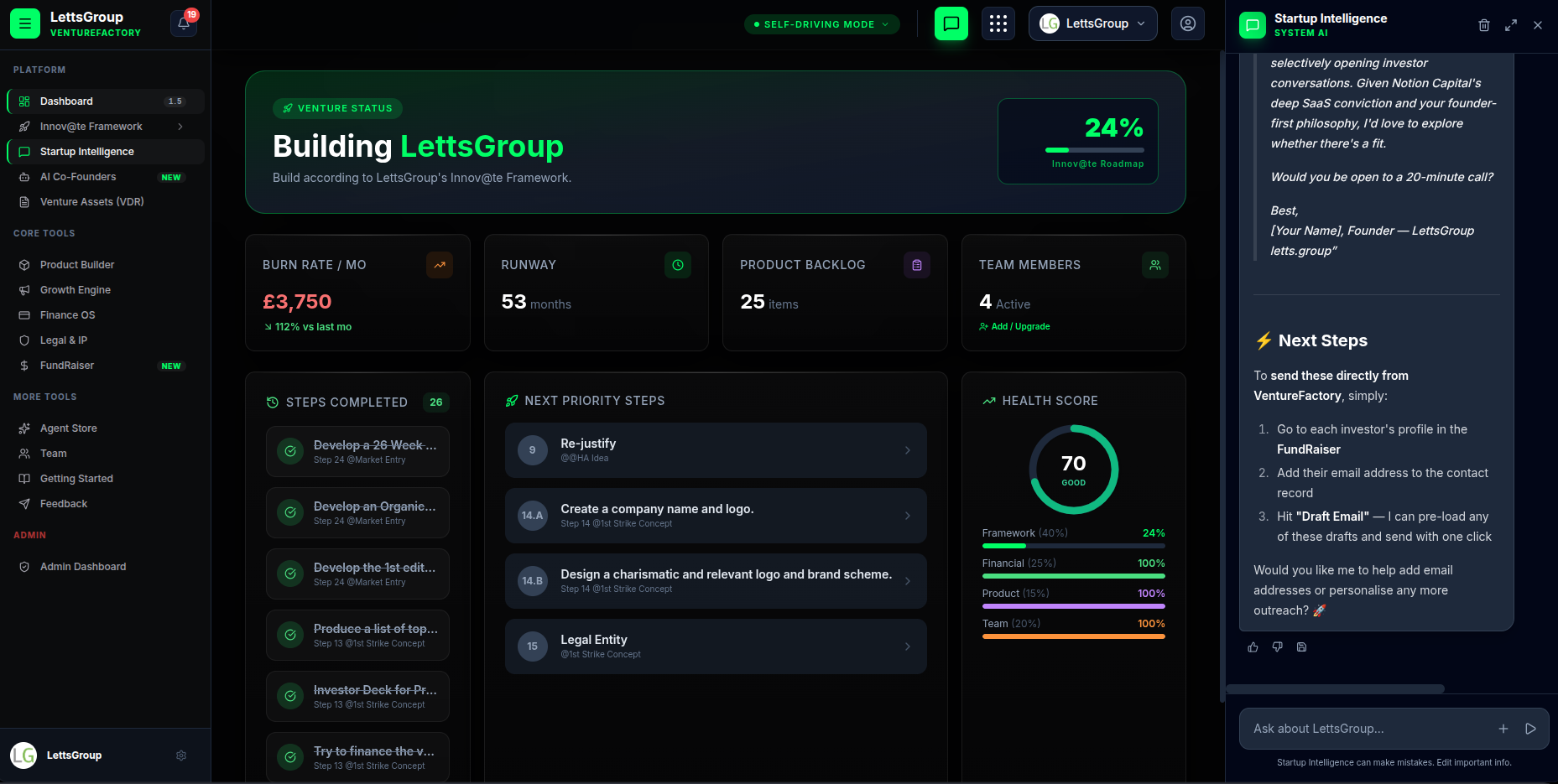1558x784 pixels.
Task: Click the team members people icon
Action: [1155, 265]
